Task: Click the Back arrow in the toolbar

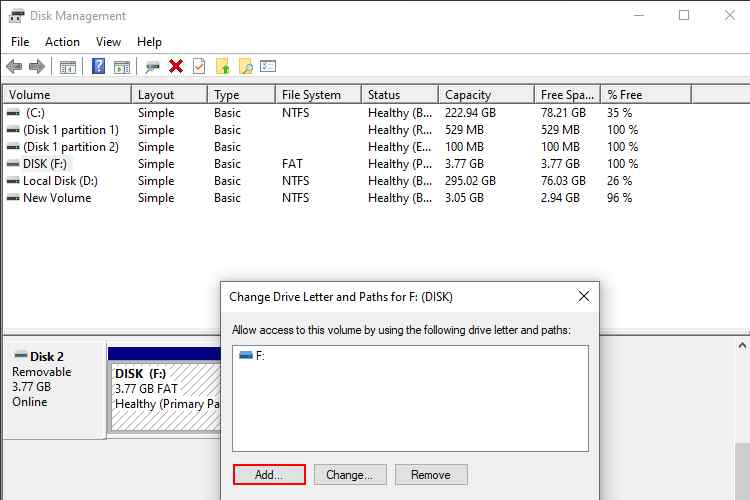Action: pos(14,67)
